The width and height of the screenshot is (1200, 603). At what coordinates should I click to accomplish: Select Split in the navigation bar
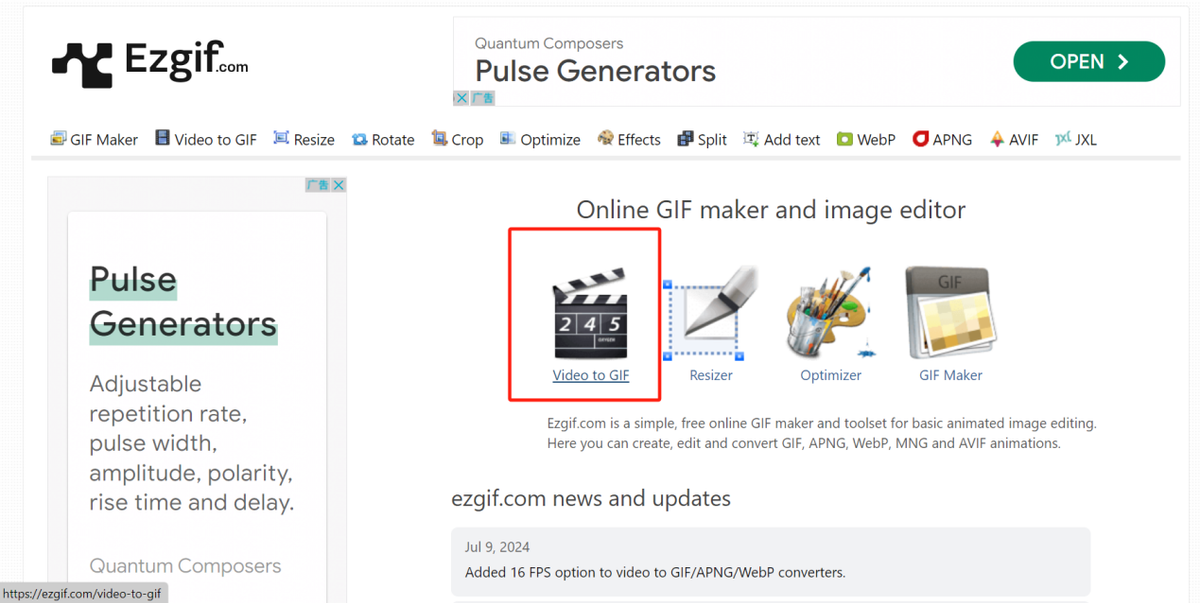(x=702, y=139)
